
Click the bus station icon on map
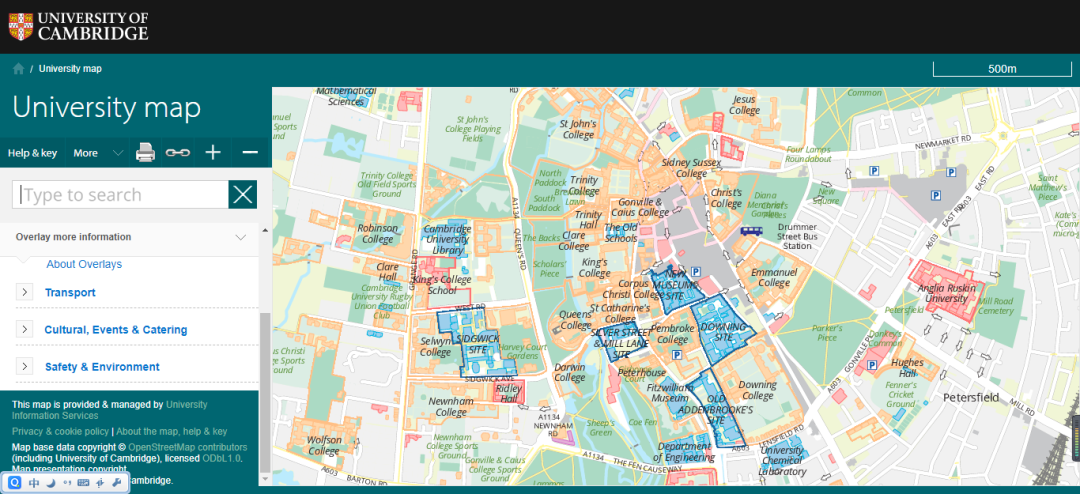click(x=751, y=231)
